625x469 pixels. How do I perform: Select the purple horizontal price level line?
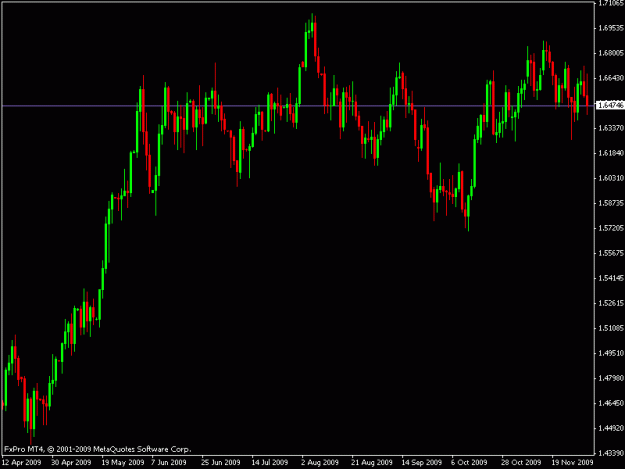298,106
